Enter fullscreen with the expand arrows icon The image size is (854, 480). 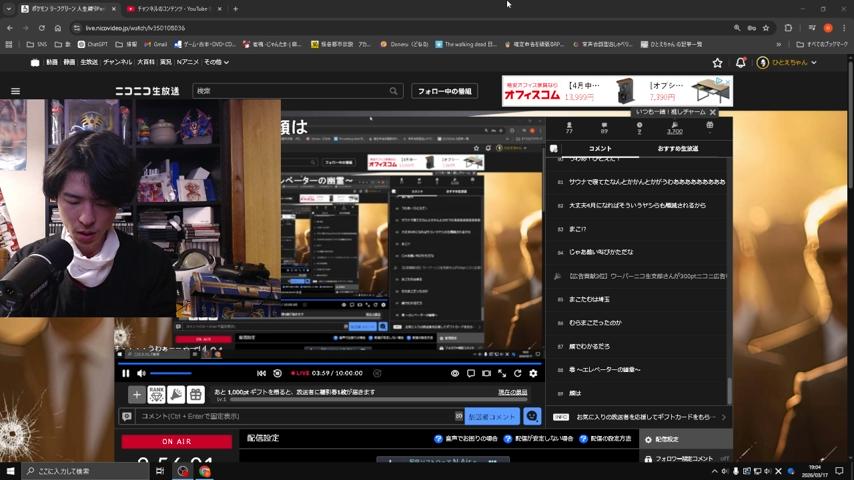click(x=502, y=373)
